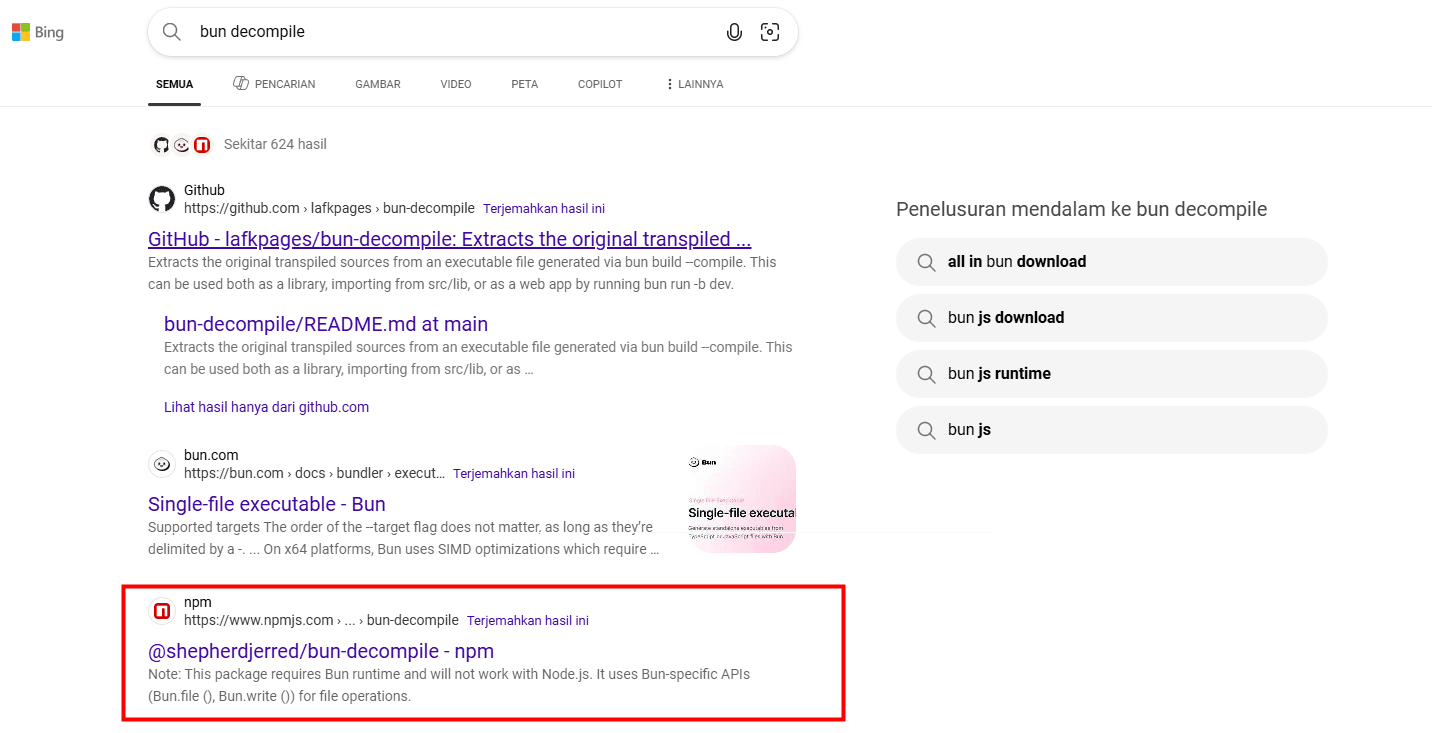Viewport: 1432px width, 733px height.
Task: Switch to the VIDEO tab
Action: tap(456, 84)
